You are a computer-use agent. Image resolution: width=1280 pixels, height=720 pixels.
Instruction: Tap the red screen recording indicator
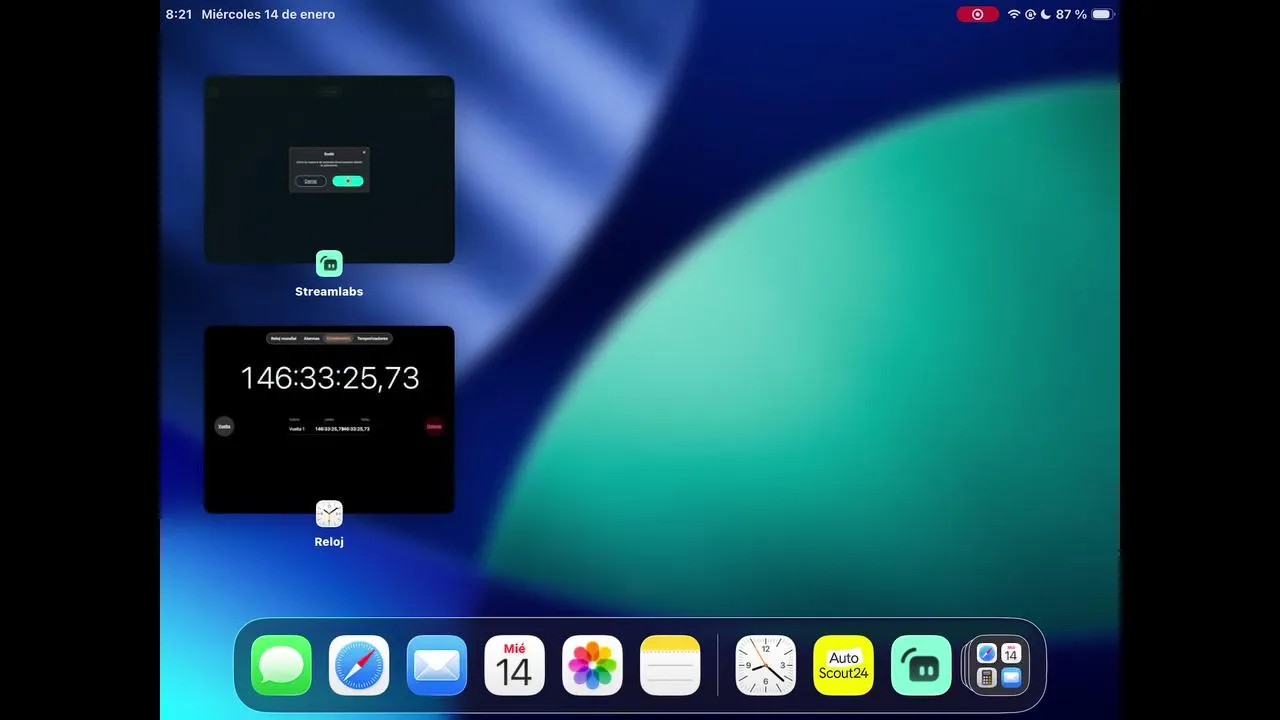point(977,14)
